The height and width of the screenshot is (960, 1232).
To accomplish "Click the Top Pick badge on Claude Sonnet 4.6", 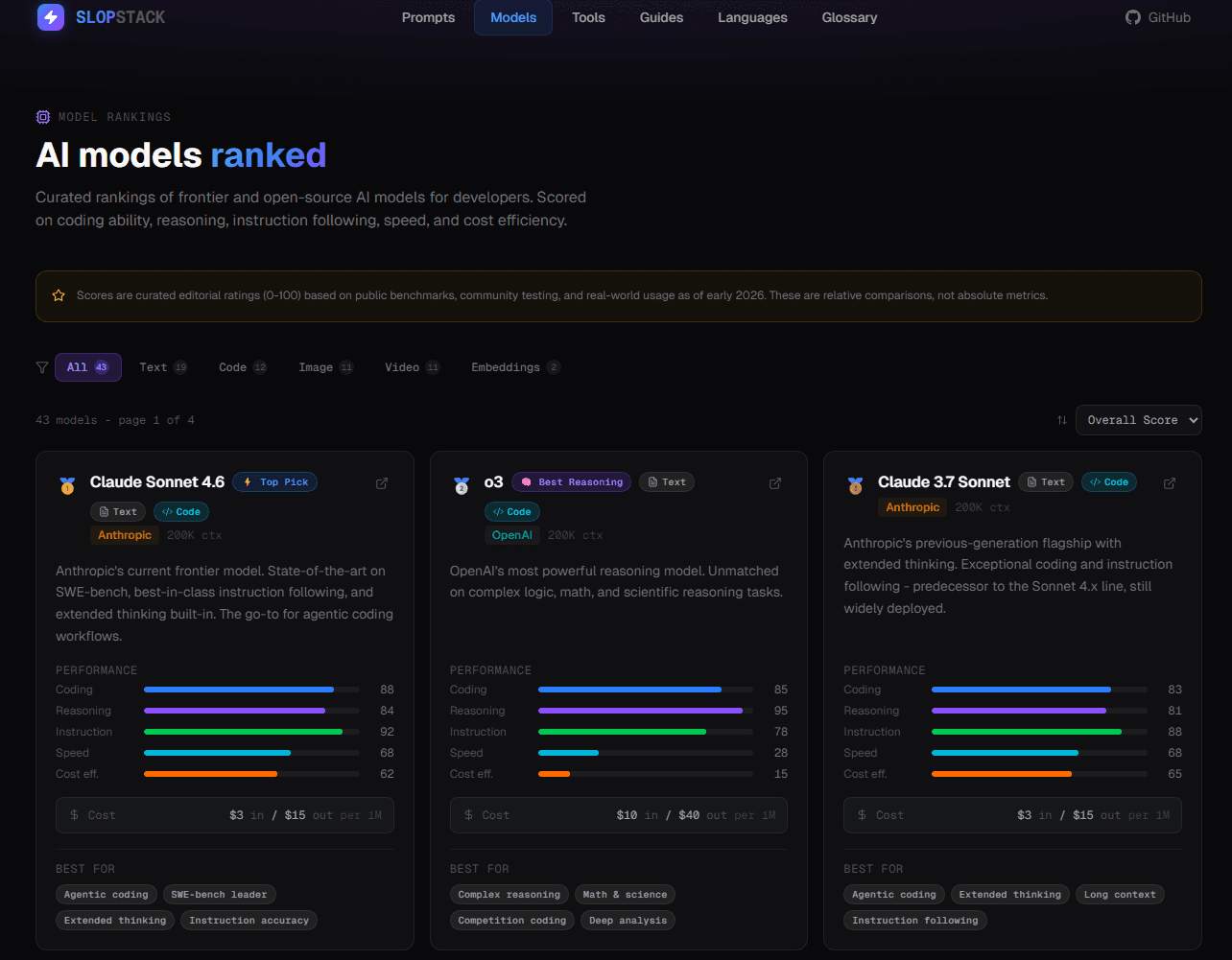I will (274, 482).
